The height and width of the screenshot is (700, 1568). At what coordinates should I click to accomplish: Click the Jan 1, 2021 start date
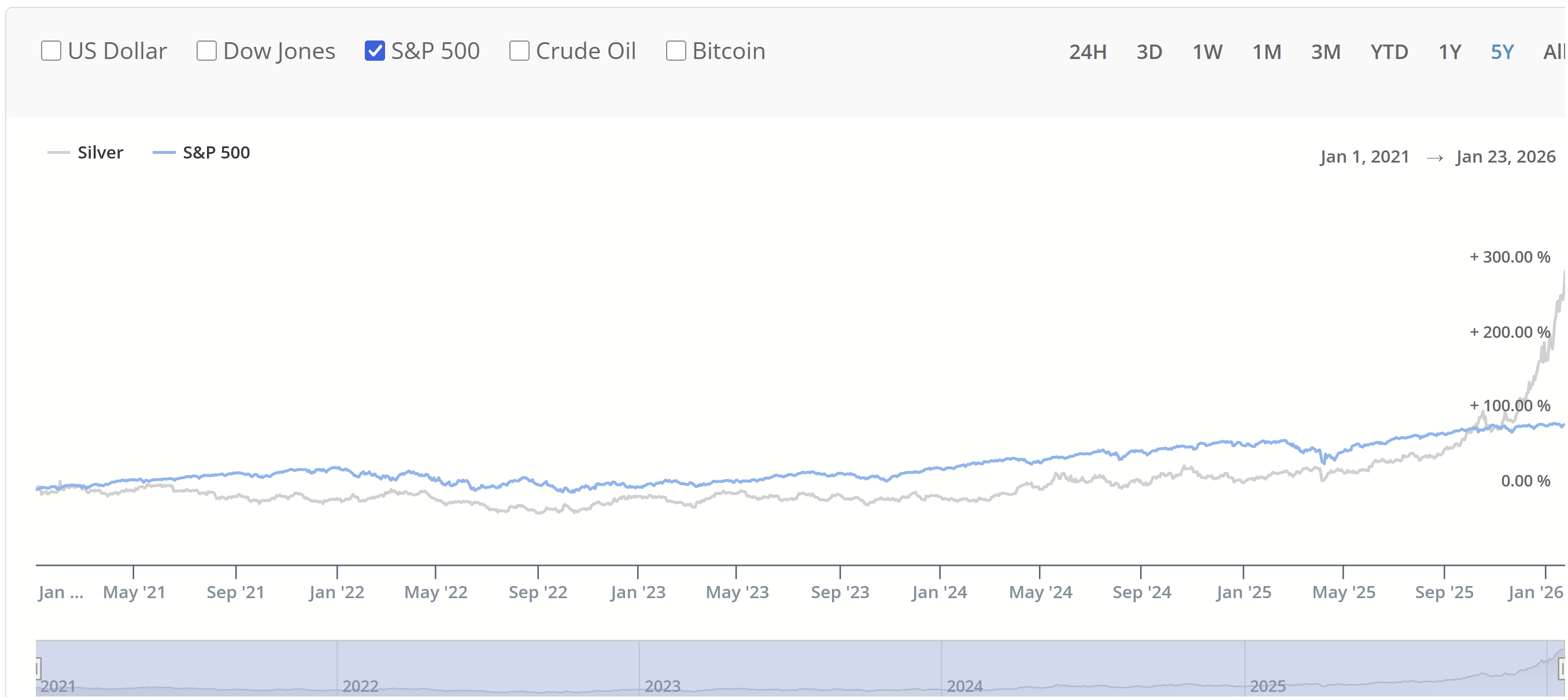click(x=1364, y=157)
